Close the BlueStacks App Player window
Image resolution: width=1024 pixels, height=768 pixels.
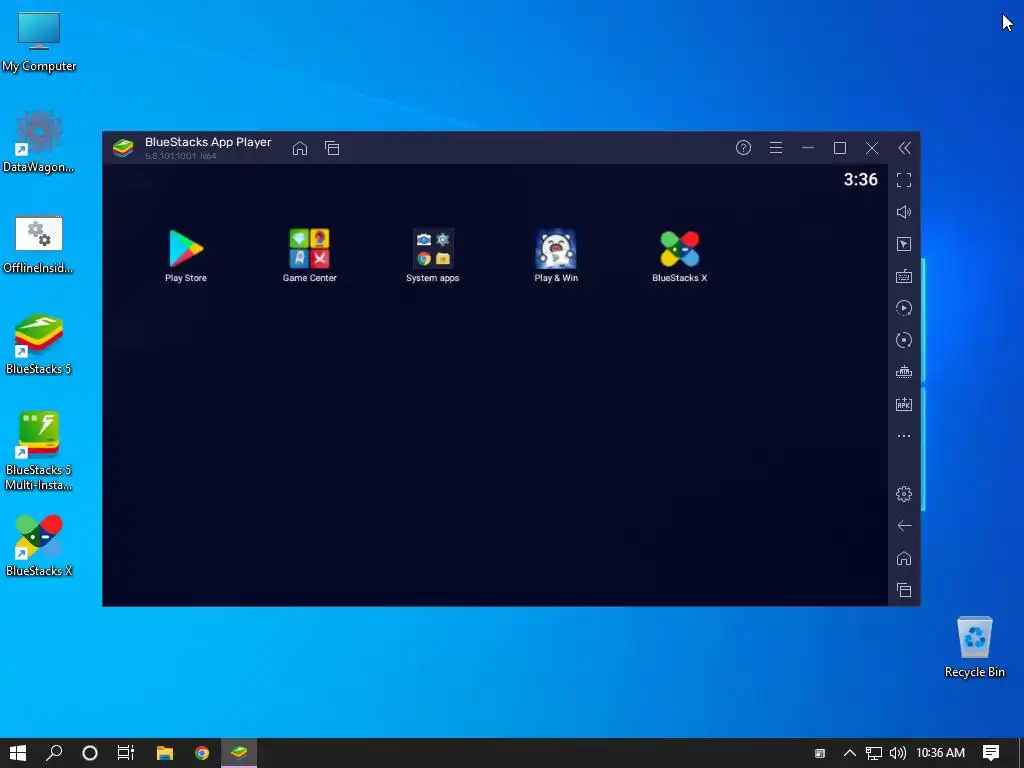[x=872, y=148]
